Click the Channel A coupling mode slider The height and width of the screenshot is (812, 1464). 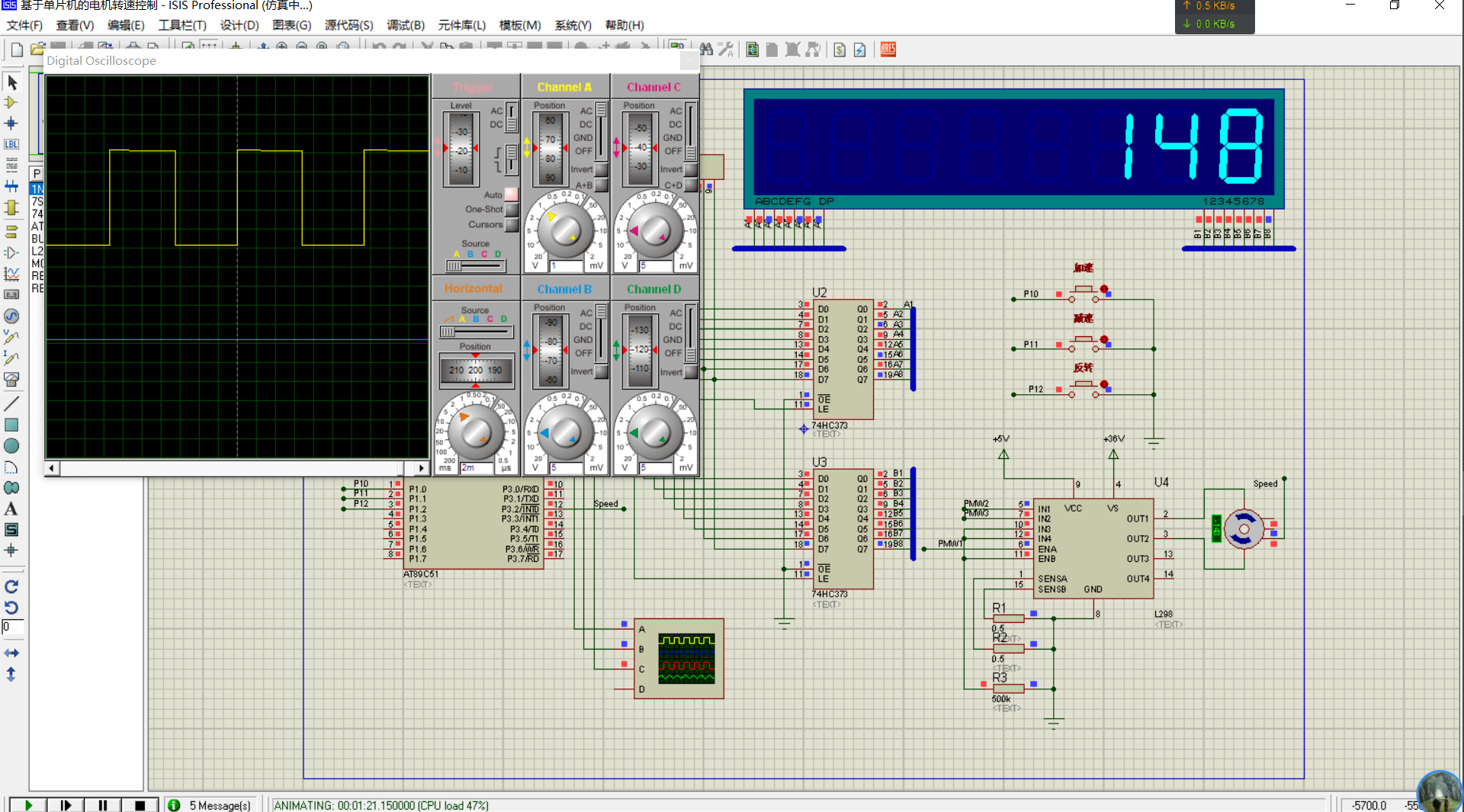[x=602, y=130]
